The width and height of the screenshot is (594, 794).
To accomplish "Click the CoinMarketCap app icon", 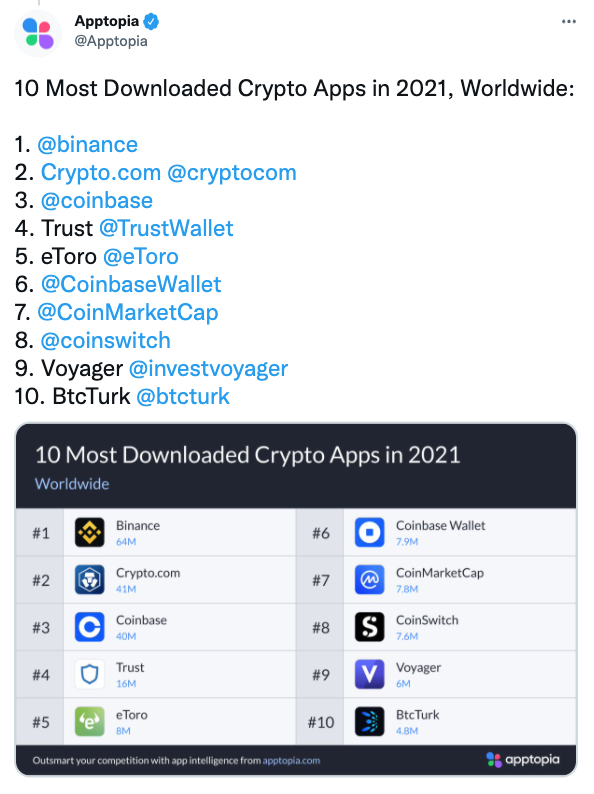I will pyautogui.click(x=370, y=579).
